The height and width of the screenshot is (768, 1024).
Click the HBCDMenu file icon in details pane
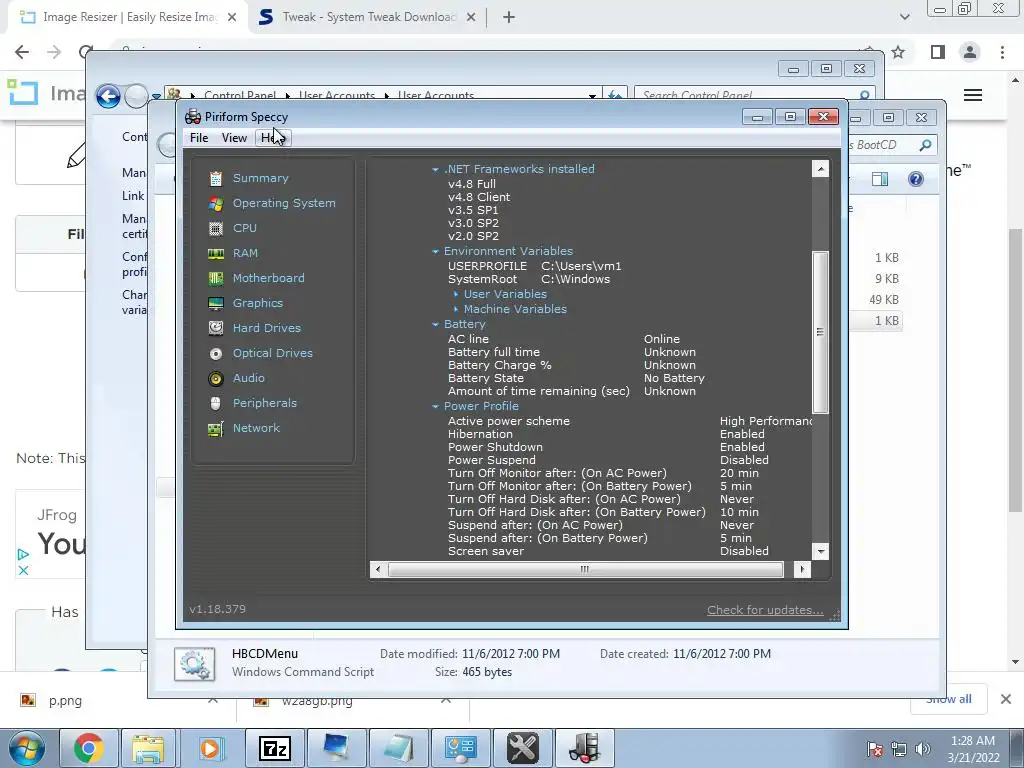195,664
